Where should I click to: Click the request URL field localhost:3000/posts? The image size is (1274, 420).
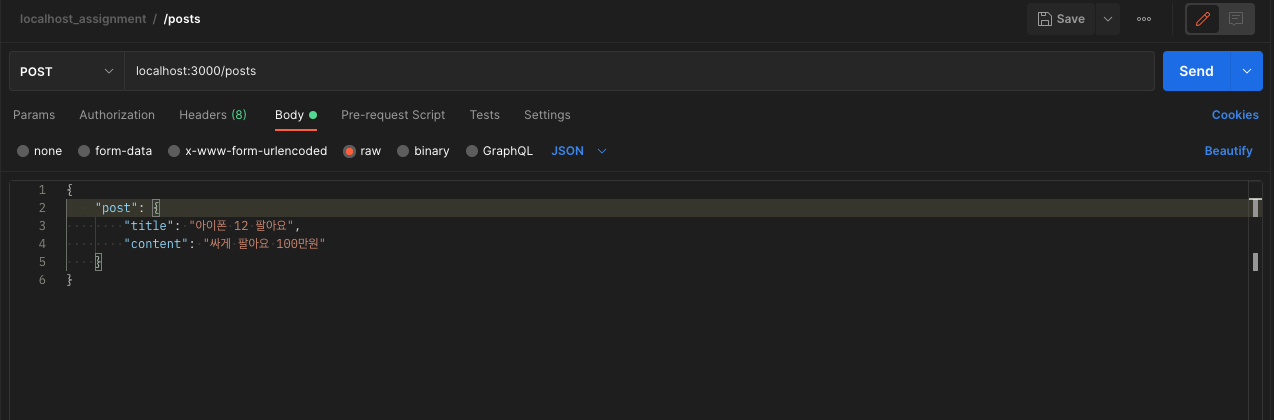pos(639,71)
